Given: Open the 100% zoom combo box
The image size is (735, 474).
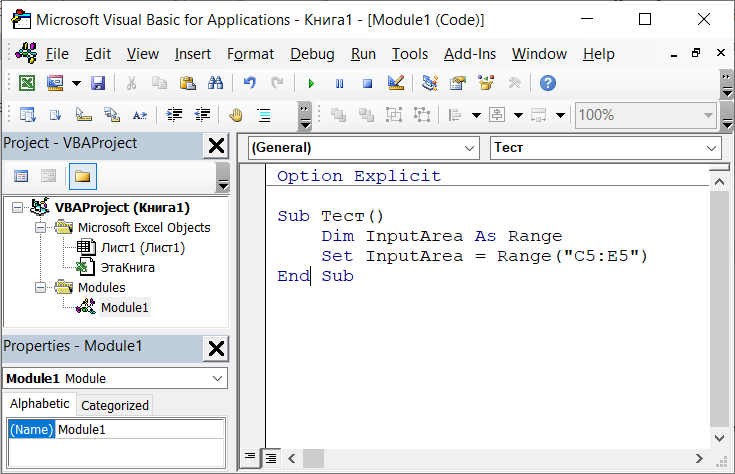Looking at the screenshot, I should pyautogui.click(x=646, y=115).
